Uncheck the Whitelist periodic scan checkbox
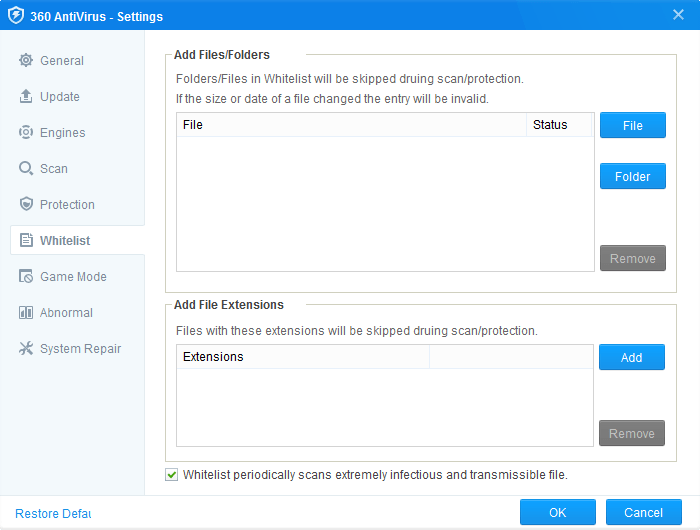 (172, 475)
